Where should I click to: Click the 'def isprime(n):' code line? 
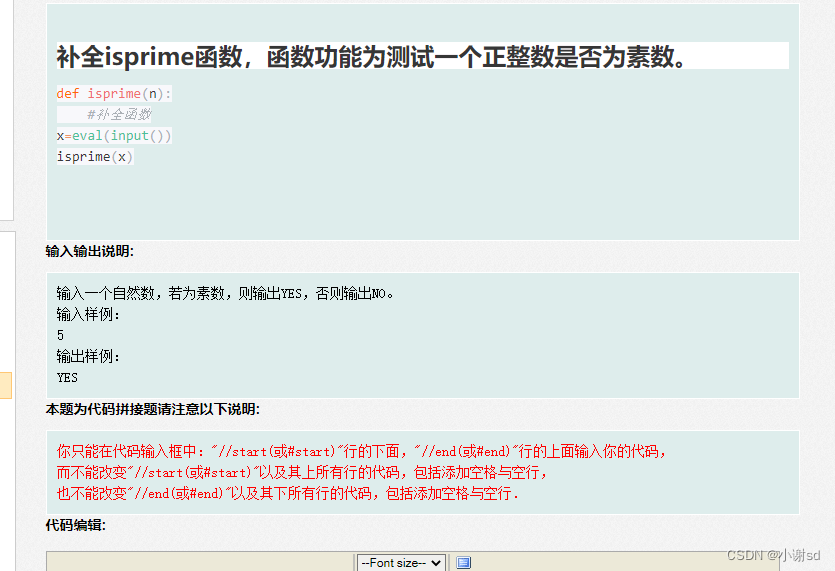[x=114, y=94]
